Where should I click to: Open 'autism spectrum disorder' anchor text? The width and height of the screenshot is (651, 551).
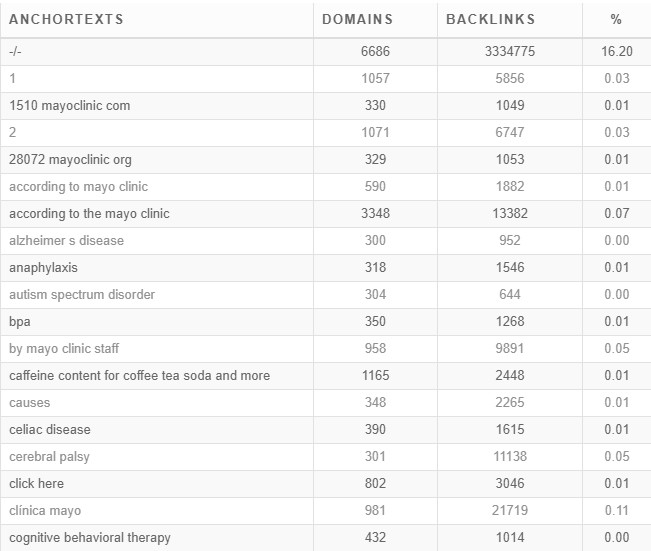tap(82, 294)
